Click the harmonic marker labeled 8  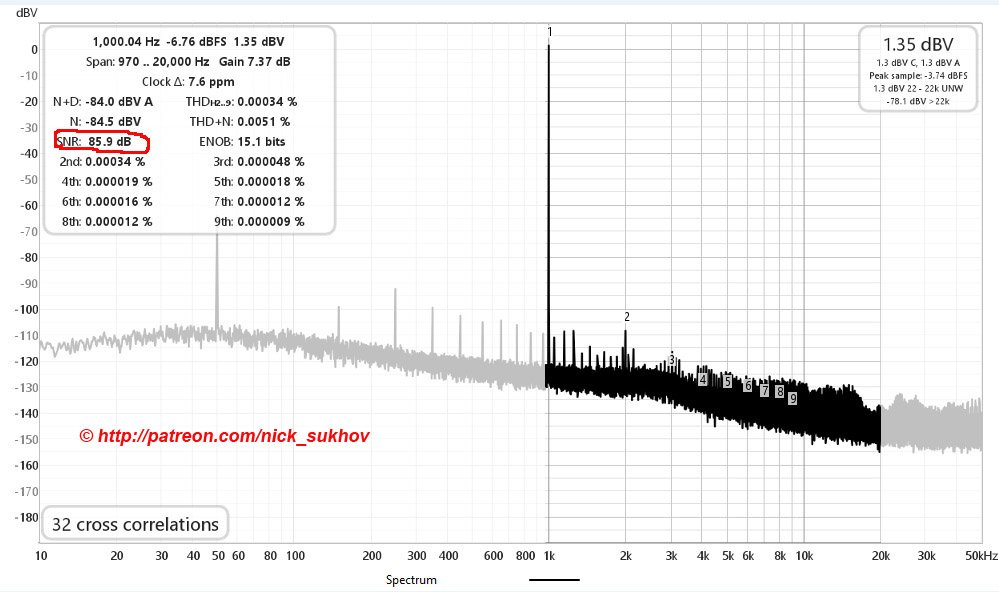(780, 392)
